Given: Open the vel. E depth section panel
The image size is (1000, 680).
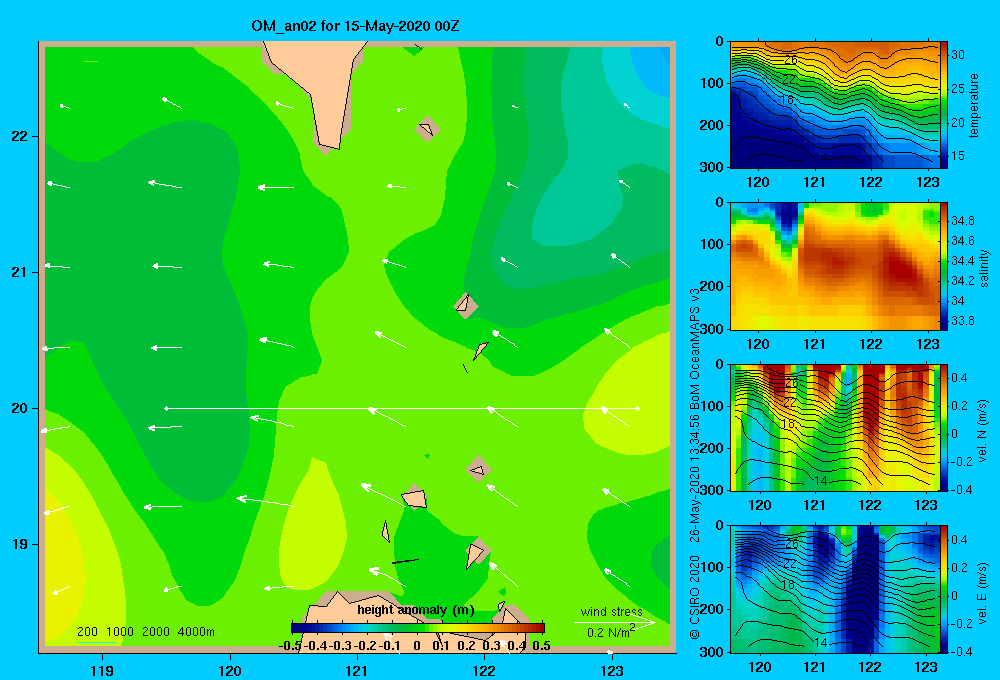Looking at the screenshot, I should pos(834,589).
